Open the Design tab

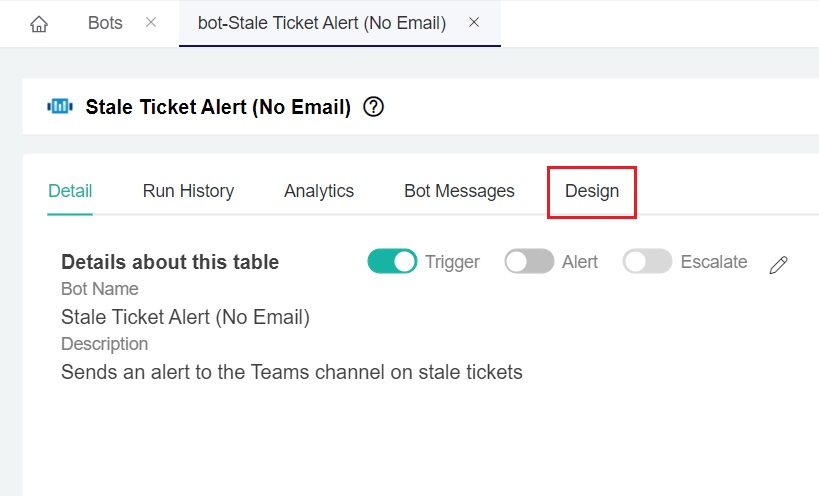tap(592, 191)
